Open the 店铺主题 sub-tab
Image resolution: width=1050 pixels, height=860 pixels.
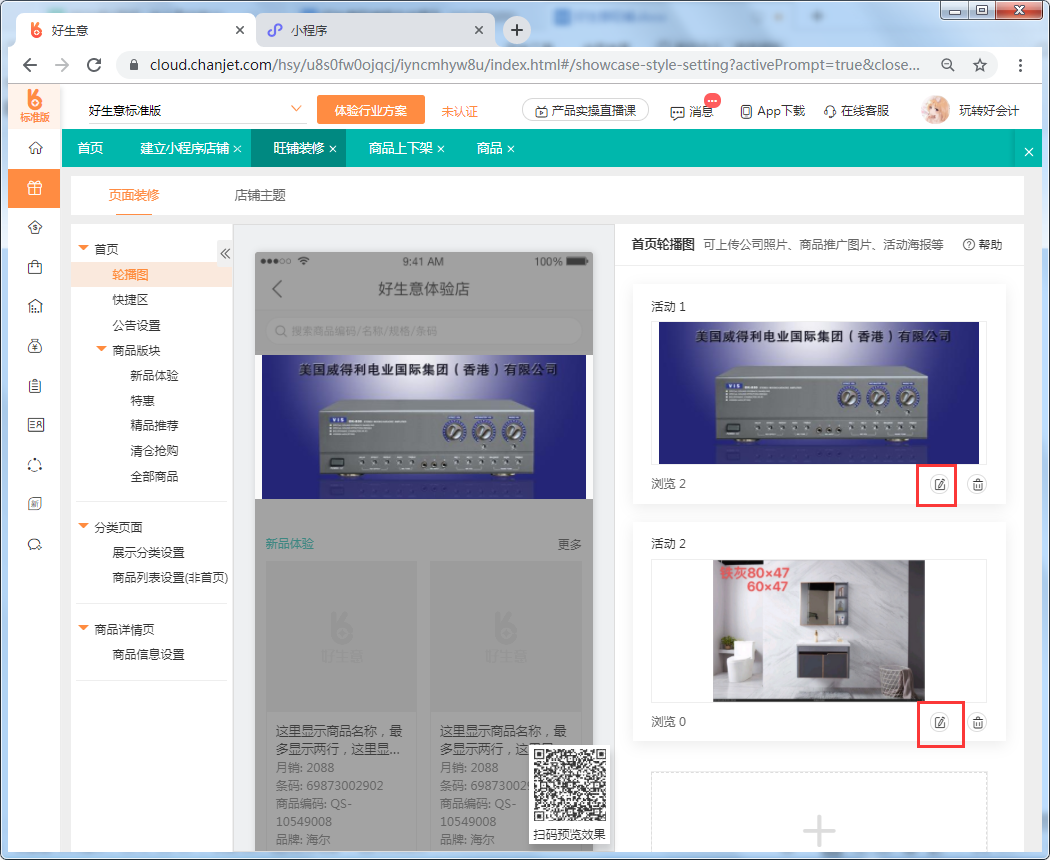pyautogui.click(x=260, y=195)
